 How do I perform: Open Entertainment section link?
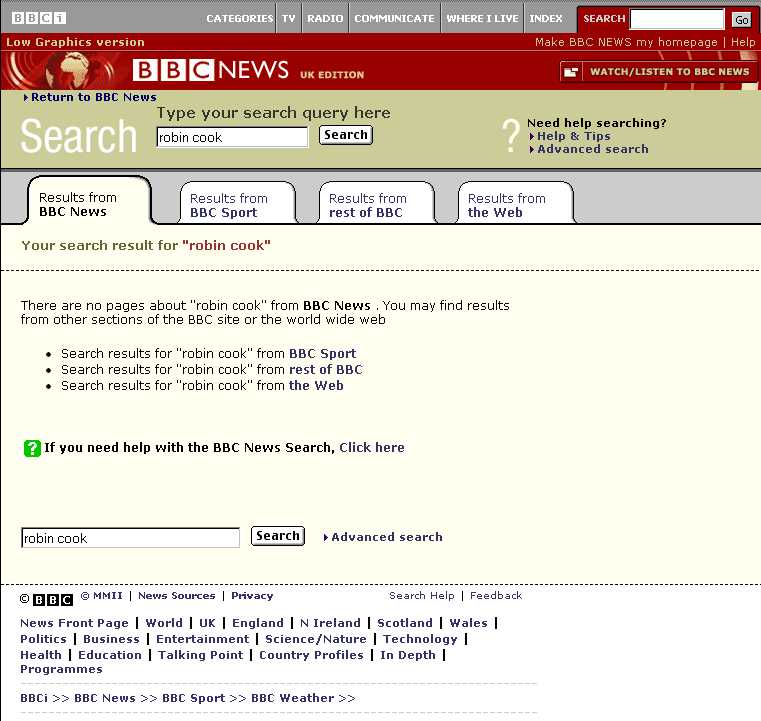point(202,639)
